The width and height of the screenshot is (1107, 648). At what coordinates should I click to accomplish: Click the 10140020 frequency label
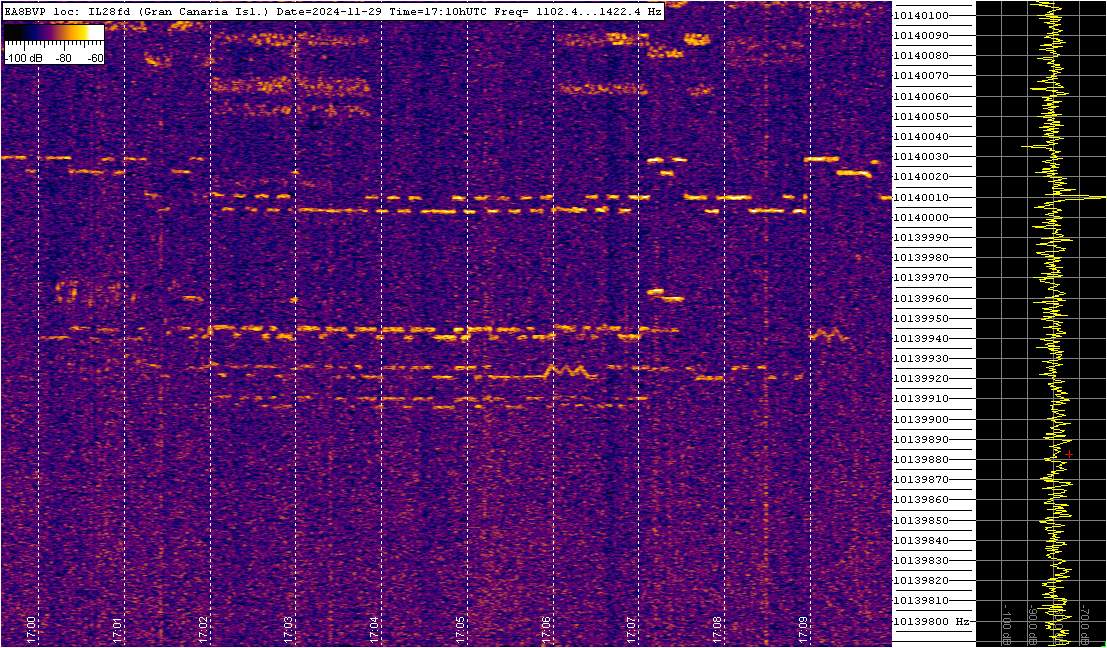[921, 177]
